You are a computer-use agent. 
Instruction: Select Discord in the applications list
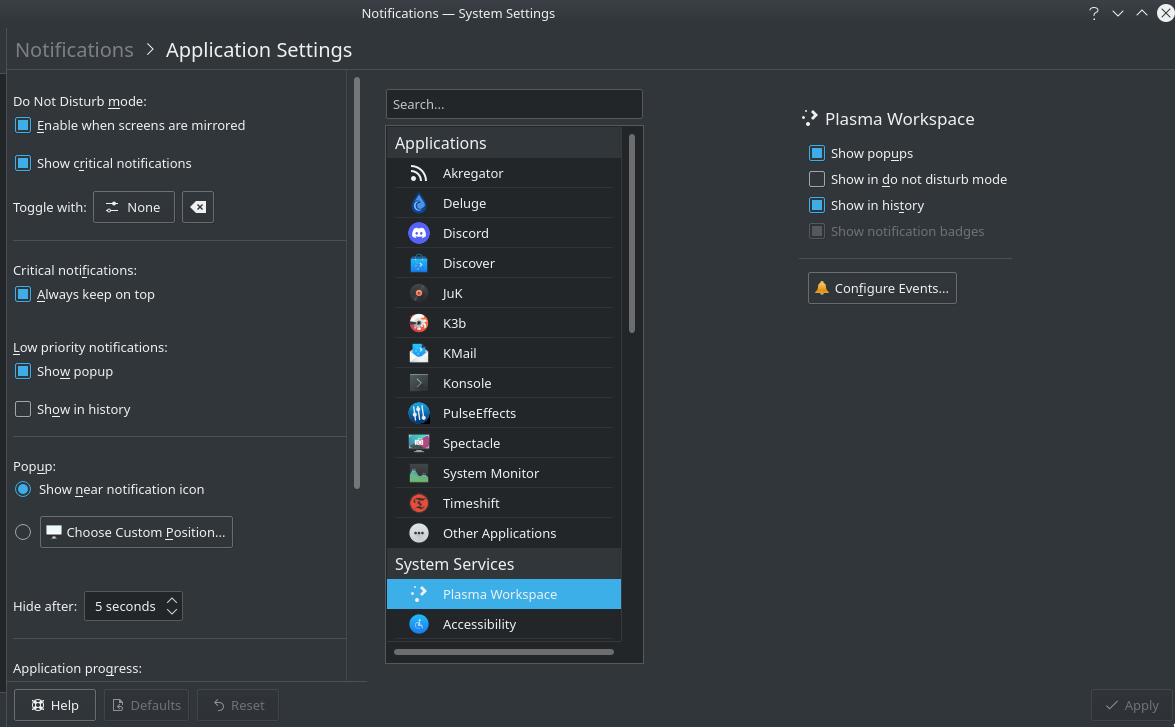pos(504,233)
